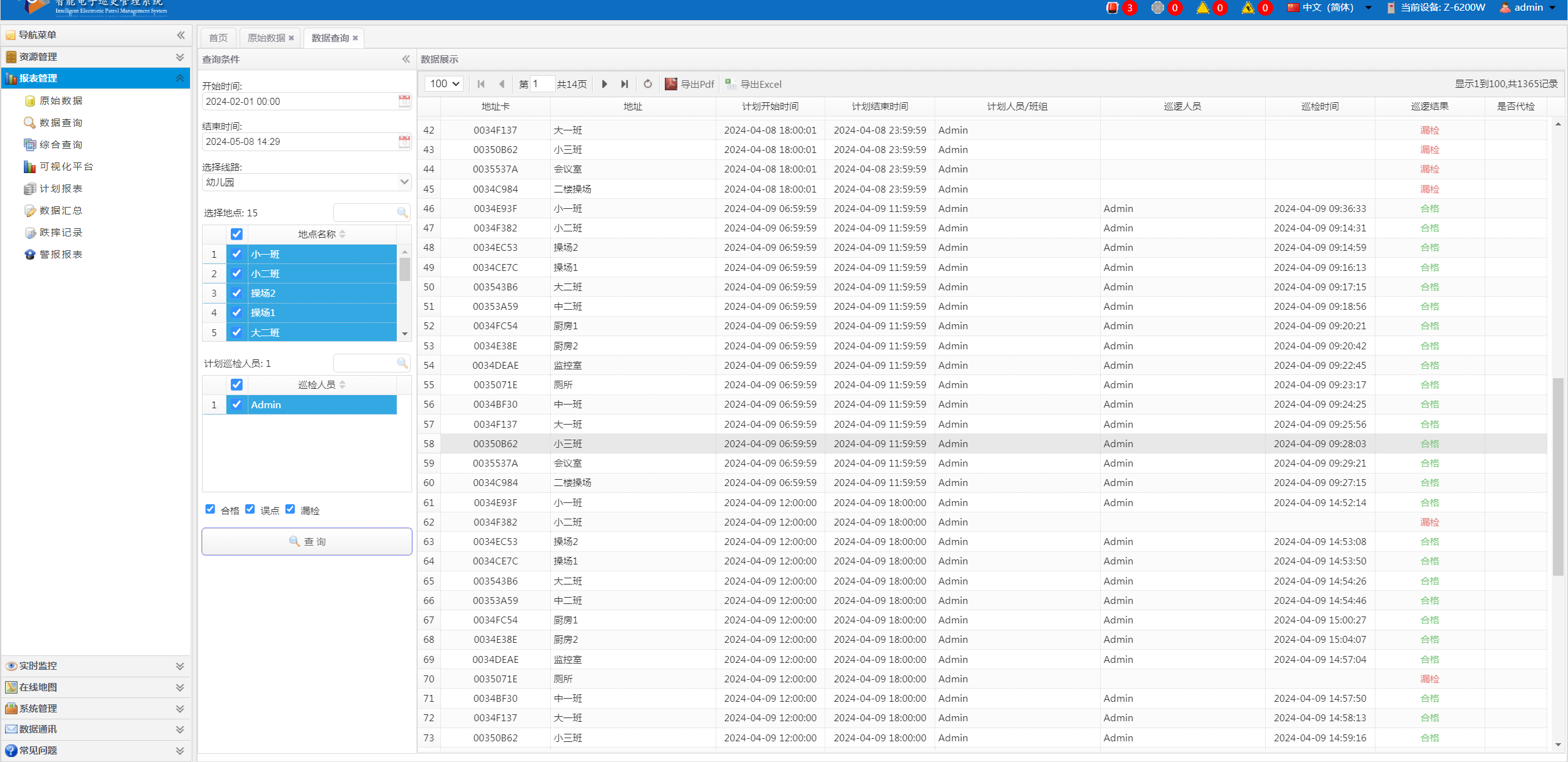Export results to Pdf
Viewport: 1568px width, 762px height.
click(689, 84)
